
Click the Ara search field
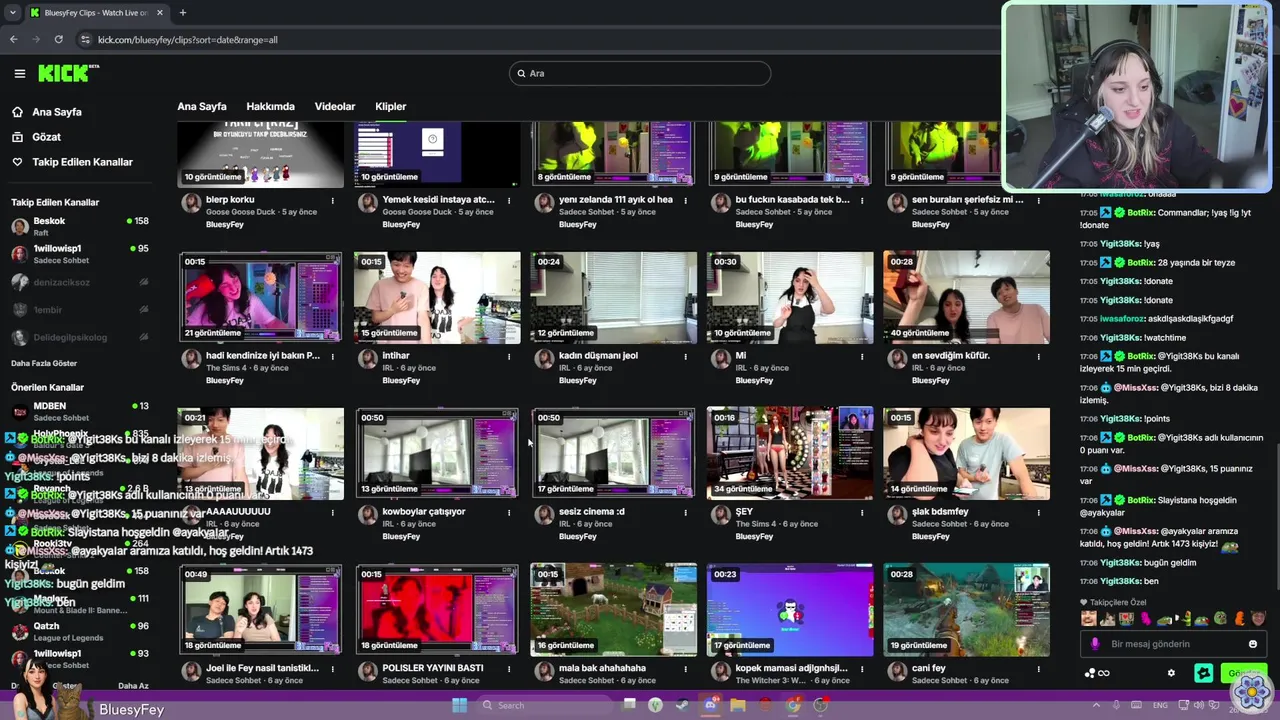[640, 73]
